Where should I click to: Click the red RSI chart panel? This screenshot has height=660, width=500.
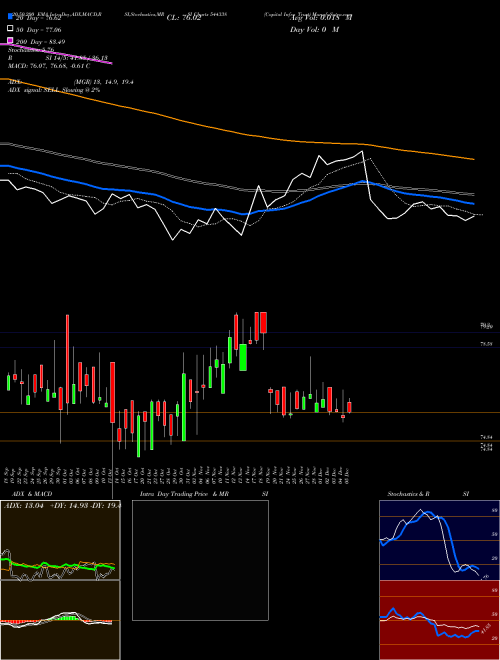click(439, 620)
